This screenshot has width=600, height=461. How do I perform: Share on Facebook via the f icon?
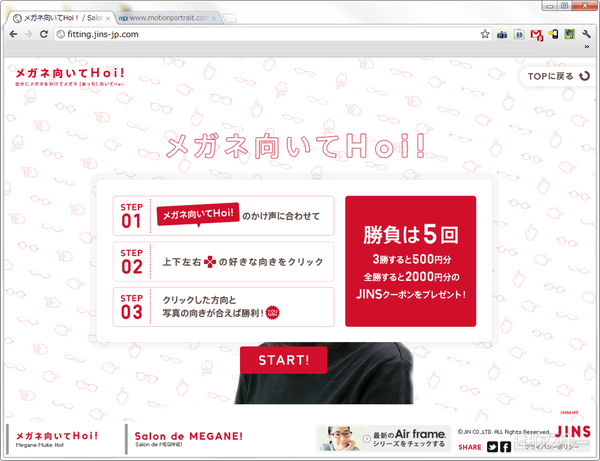[505, 447]
